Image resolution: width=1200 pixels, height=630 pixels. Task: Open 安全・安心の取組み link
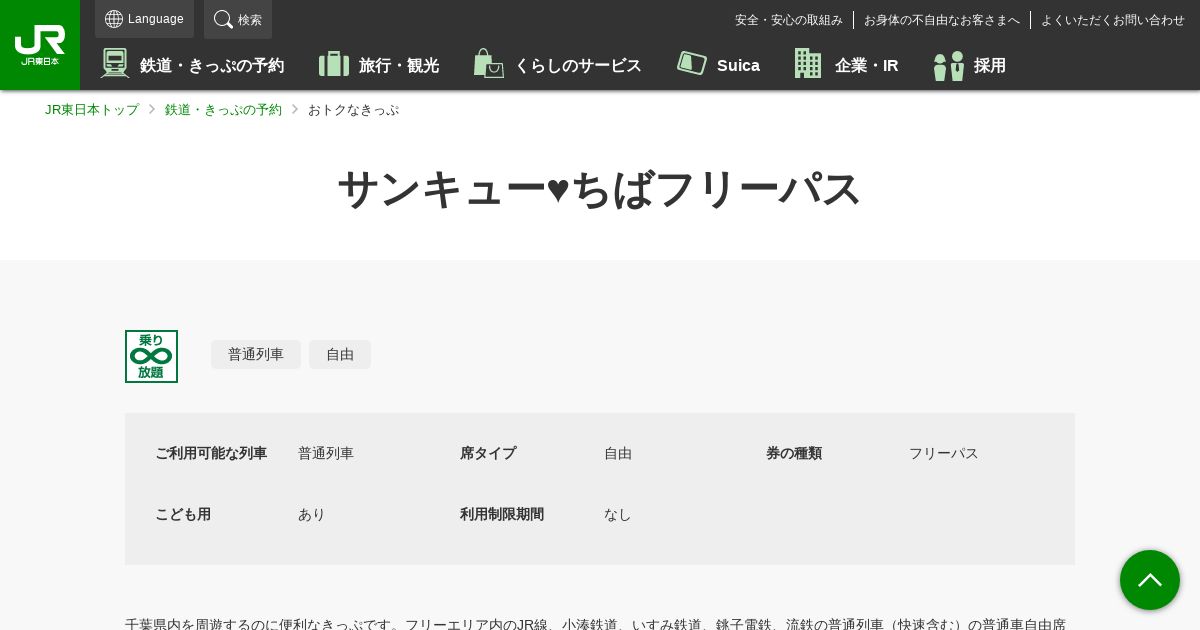click(789, 20)
